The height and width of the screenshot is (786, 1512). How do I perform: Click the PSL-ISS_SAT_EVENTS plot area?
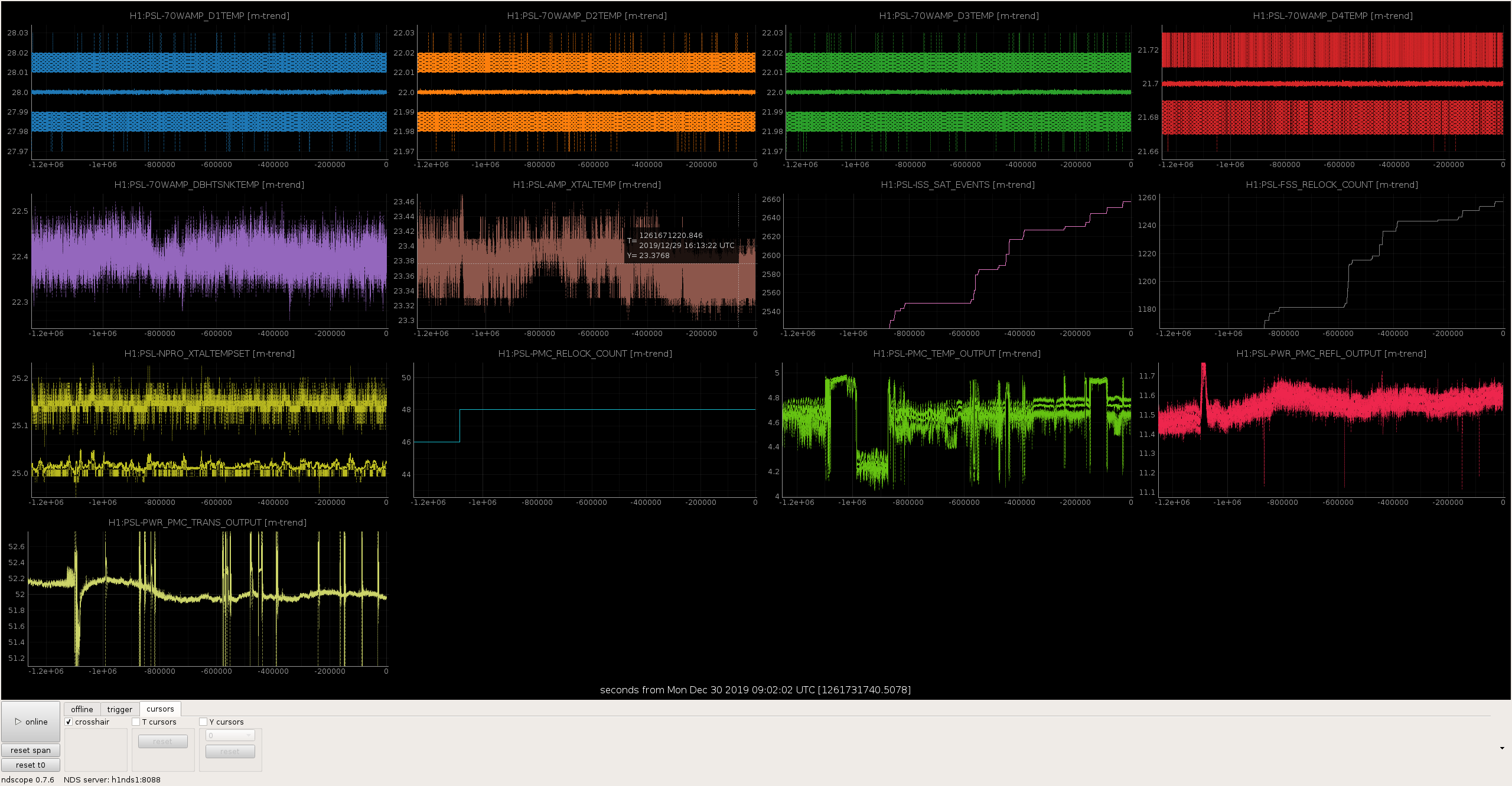[x=957, y=261]
